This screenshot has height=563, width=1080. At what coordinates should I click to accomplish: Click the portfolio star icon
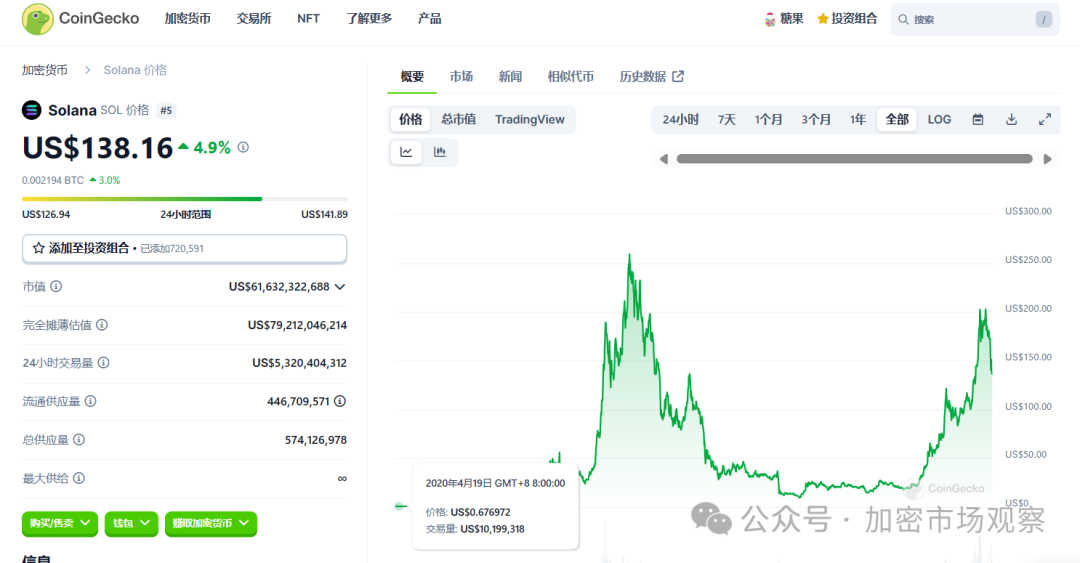[x=822, y=19]
